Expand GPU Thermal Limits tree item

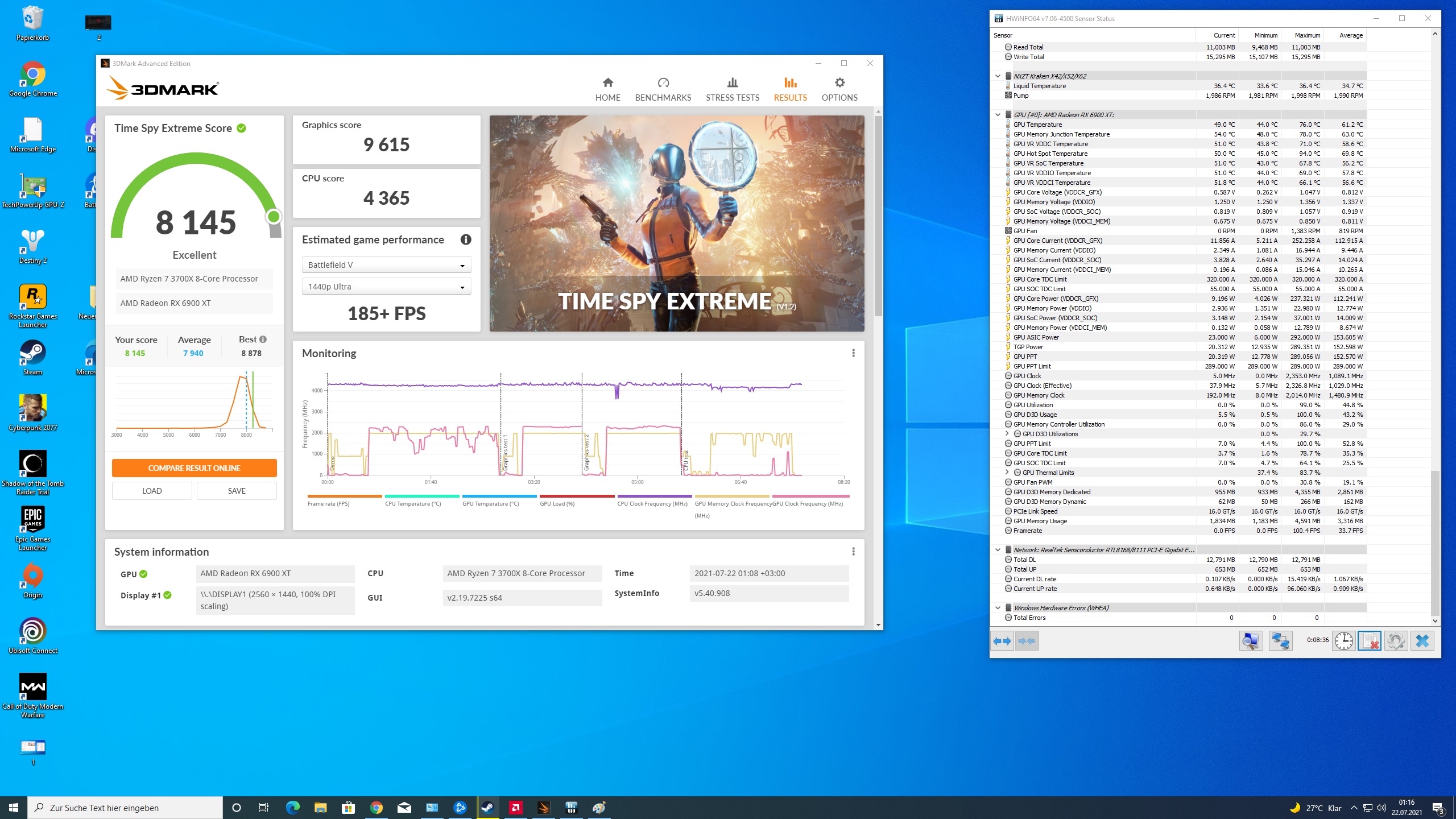1007,473
